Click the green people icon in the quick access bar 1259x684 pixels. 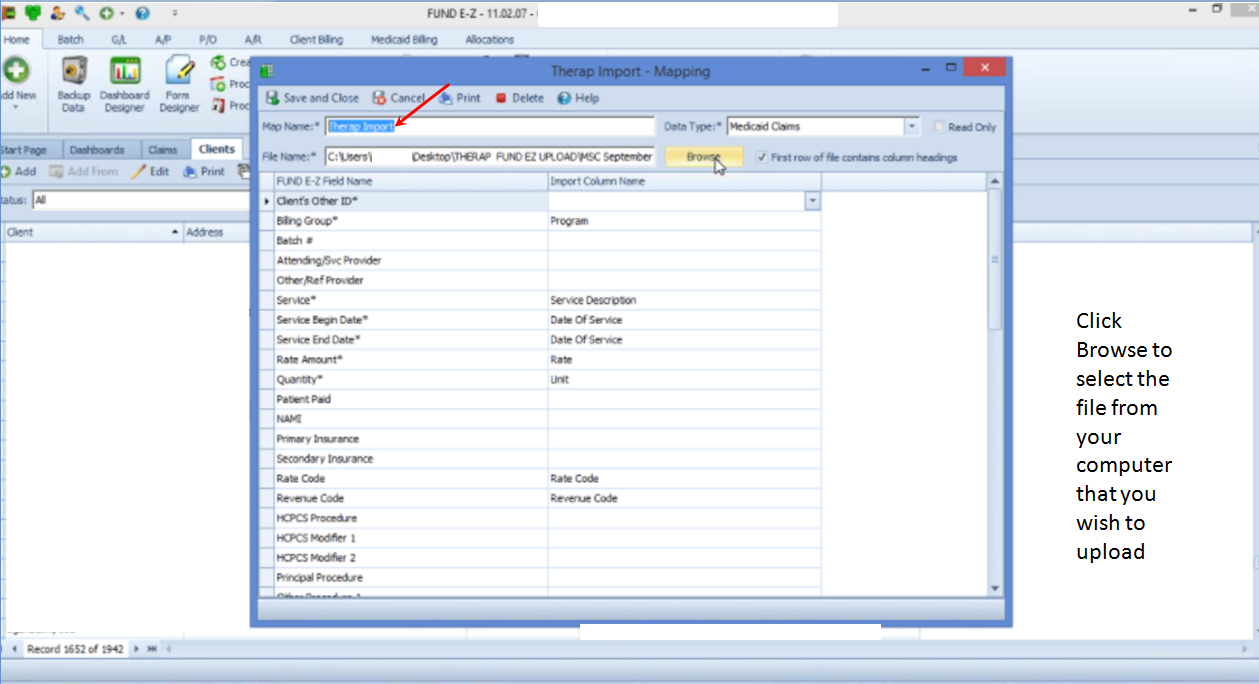[33, 13]
